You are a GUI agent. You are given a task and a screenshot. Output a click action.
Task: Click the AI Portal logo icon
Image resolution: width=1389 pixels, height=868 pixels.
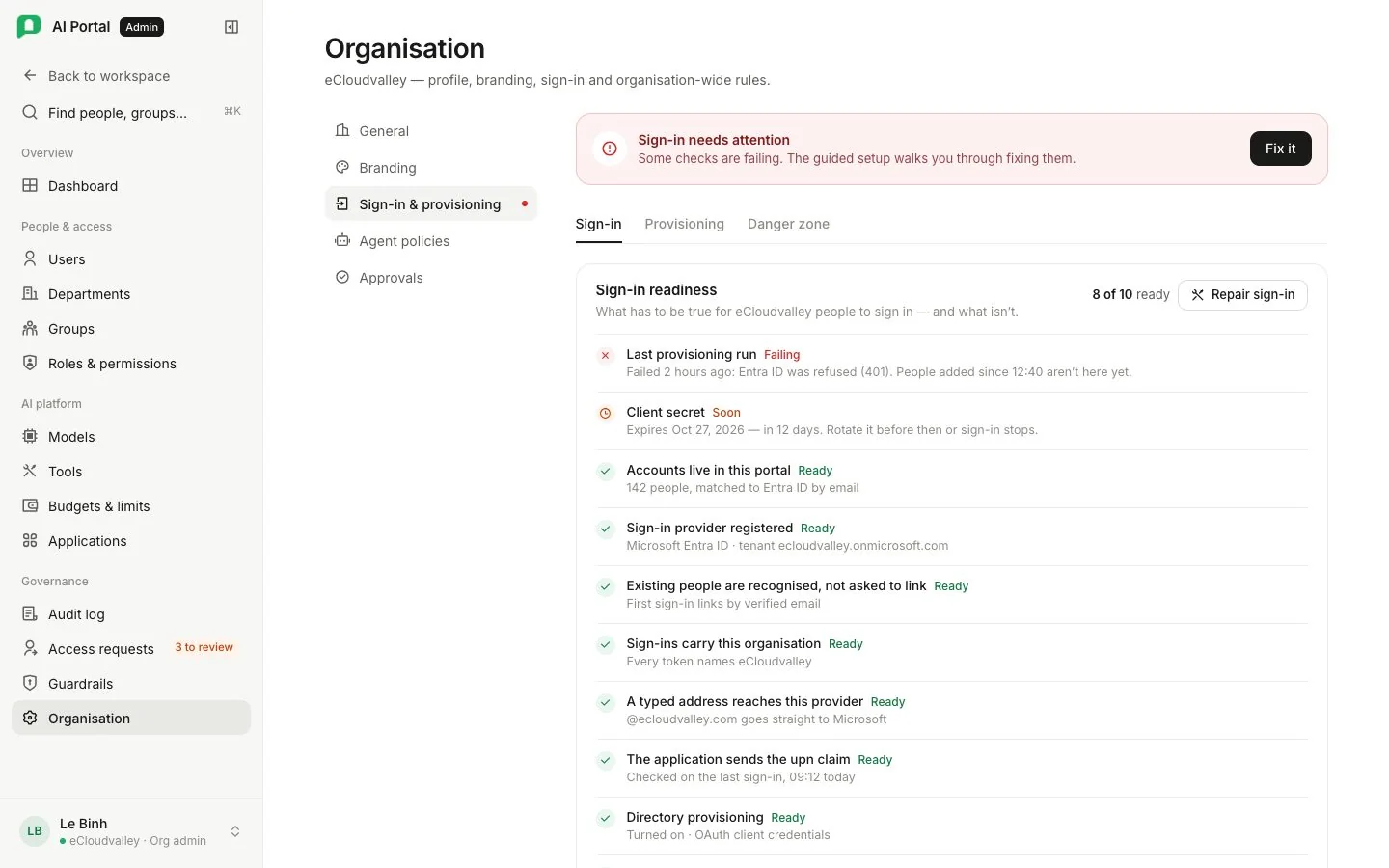[29, 27]
